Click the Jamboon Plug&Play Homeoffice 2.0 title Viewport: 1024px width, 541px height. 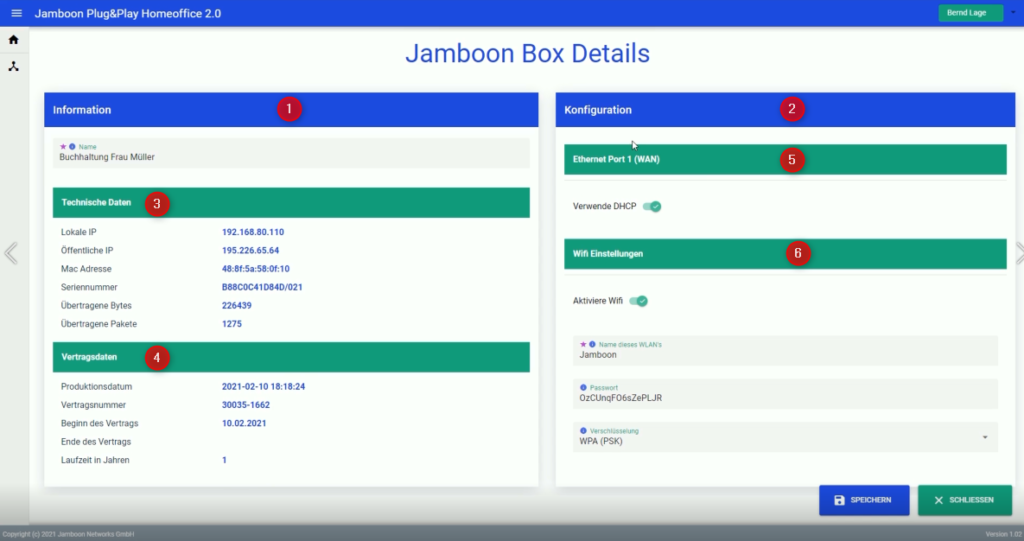click(x=128, y=13)
